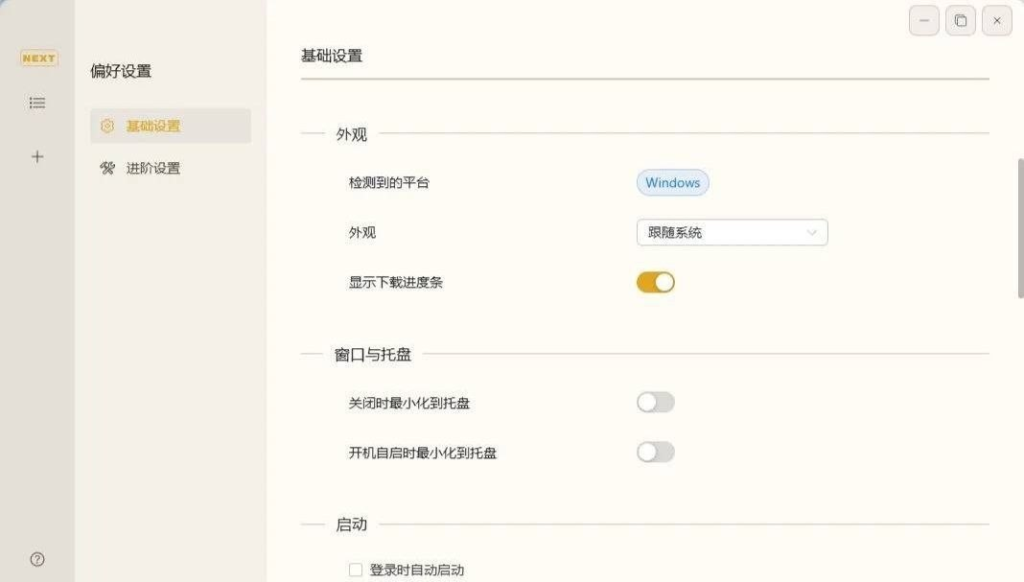The width and height of the screenshot is (1024, 582).
Task: Click the plus icon to add a download
Action: tap(37, 156)
